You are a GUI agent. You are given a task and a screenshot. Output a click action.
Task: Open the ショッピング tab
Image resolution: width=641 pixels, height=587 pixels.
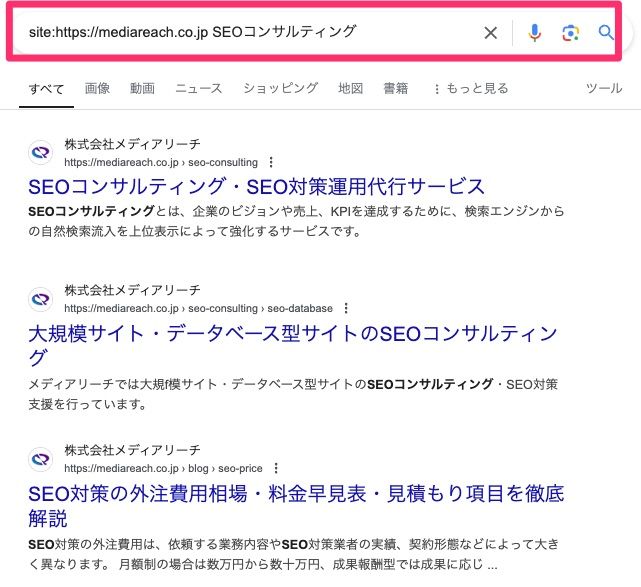pos(280,88)
